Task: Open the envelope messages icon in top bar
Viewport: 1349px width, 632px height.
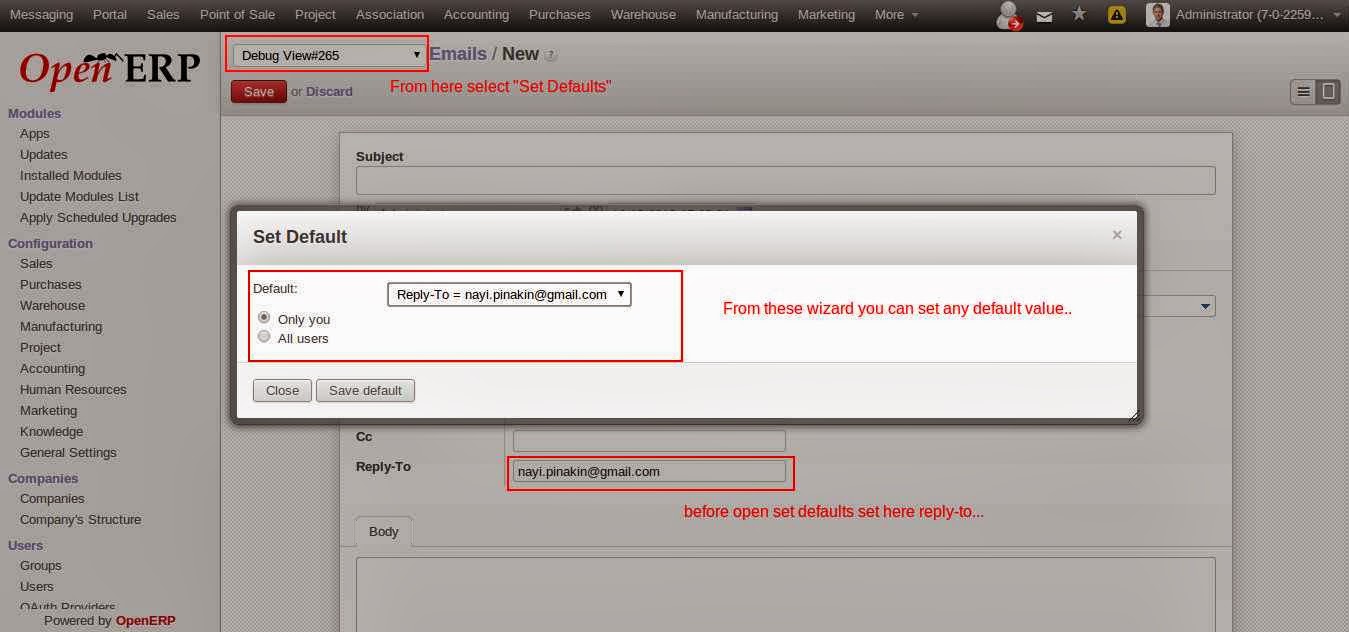Action: 1044,15
